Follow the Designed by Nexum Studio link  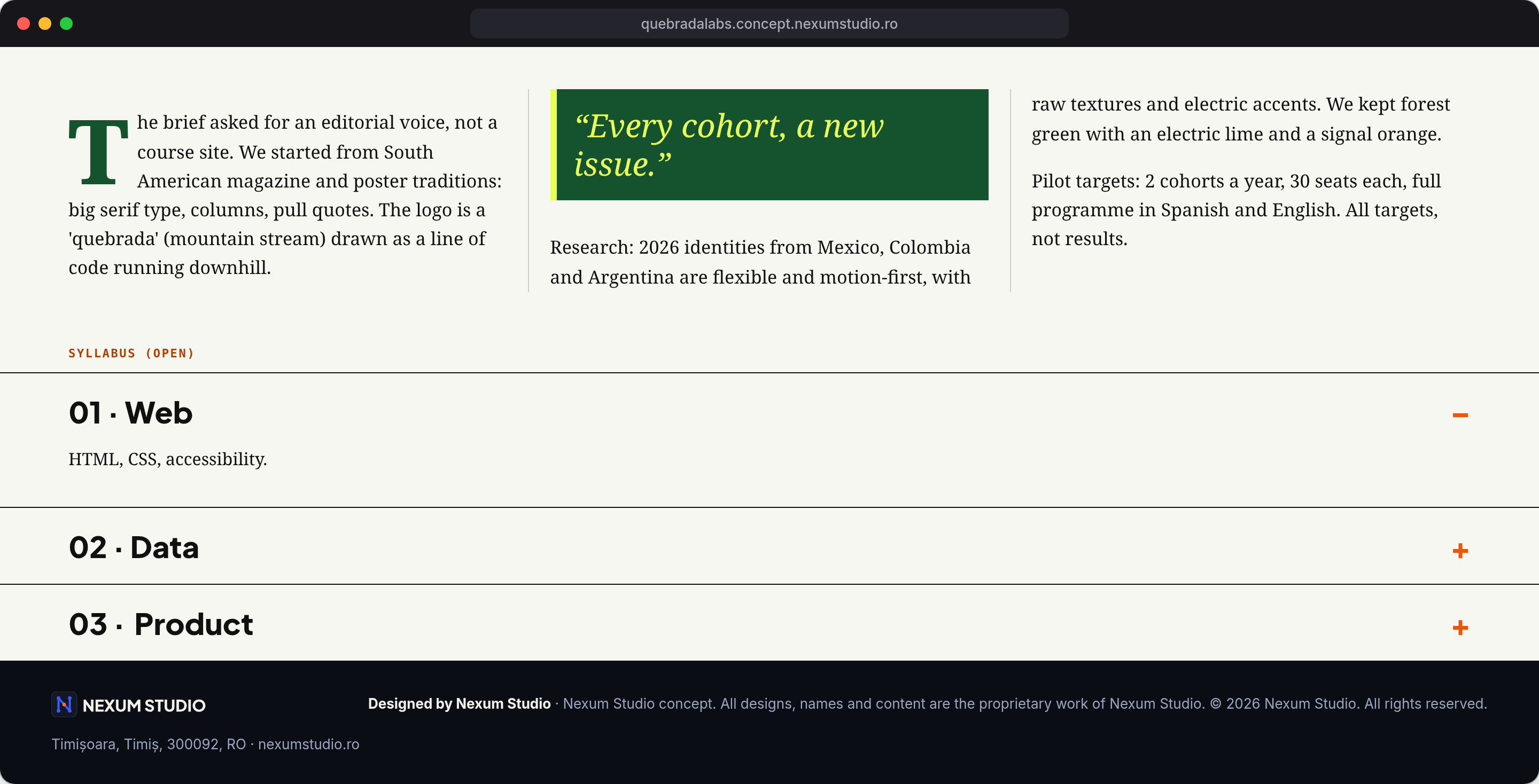click(x=459, y=703)
